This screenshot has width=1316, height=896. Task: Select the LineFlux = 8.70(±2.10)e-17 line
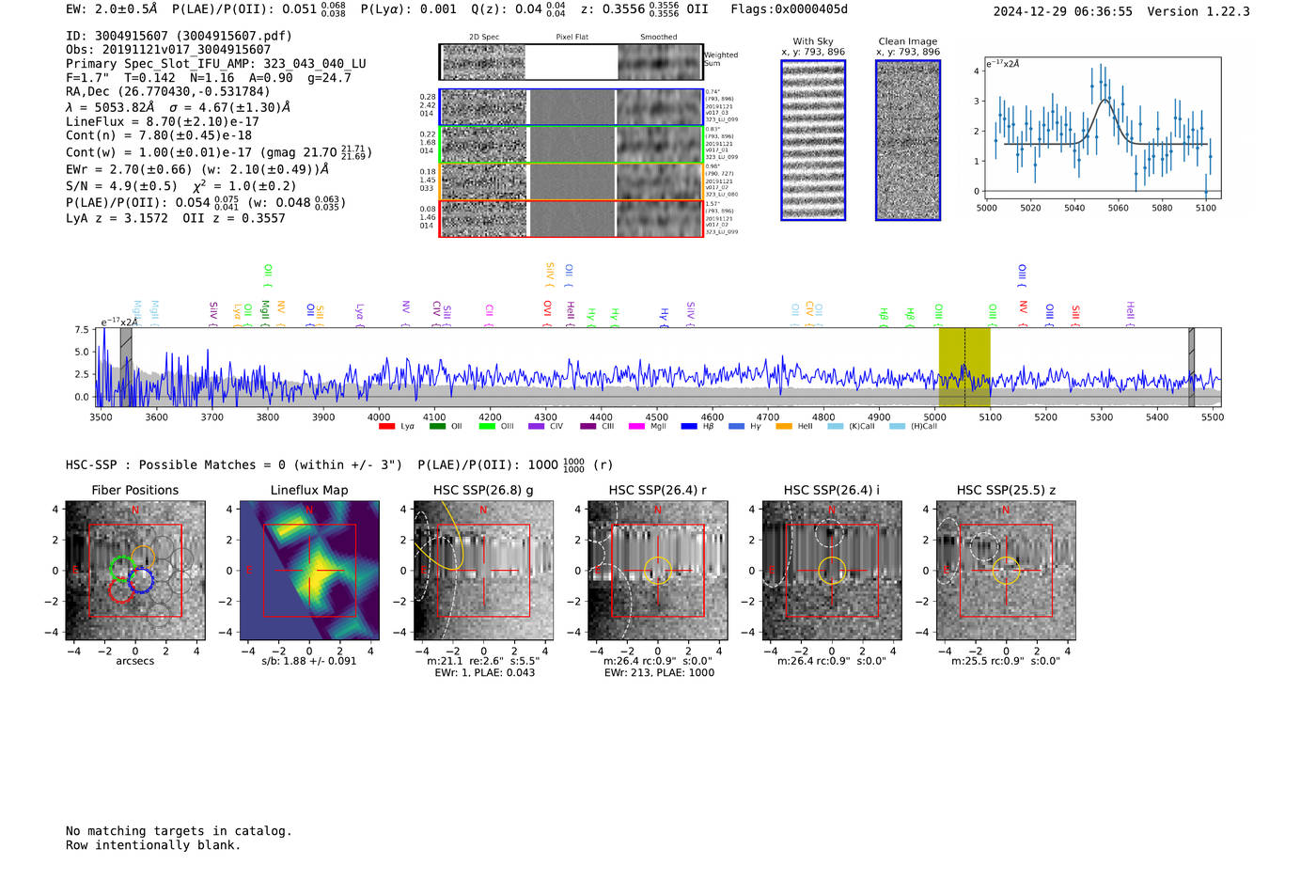pos(163,121)
